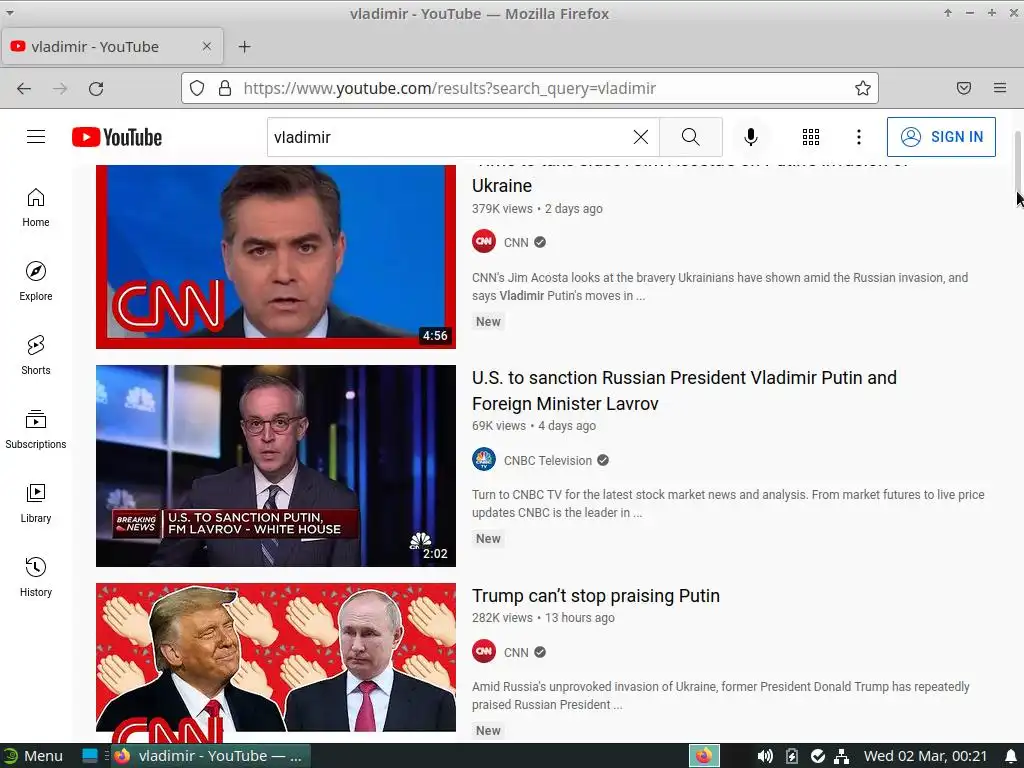Bookmark this page with the star
The height and width of the screenshot is (768, 1024).
coord(863,88)
